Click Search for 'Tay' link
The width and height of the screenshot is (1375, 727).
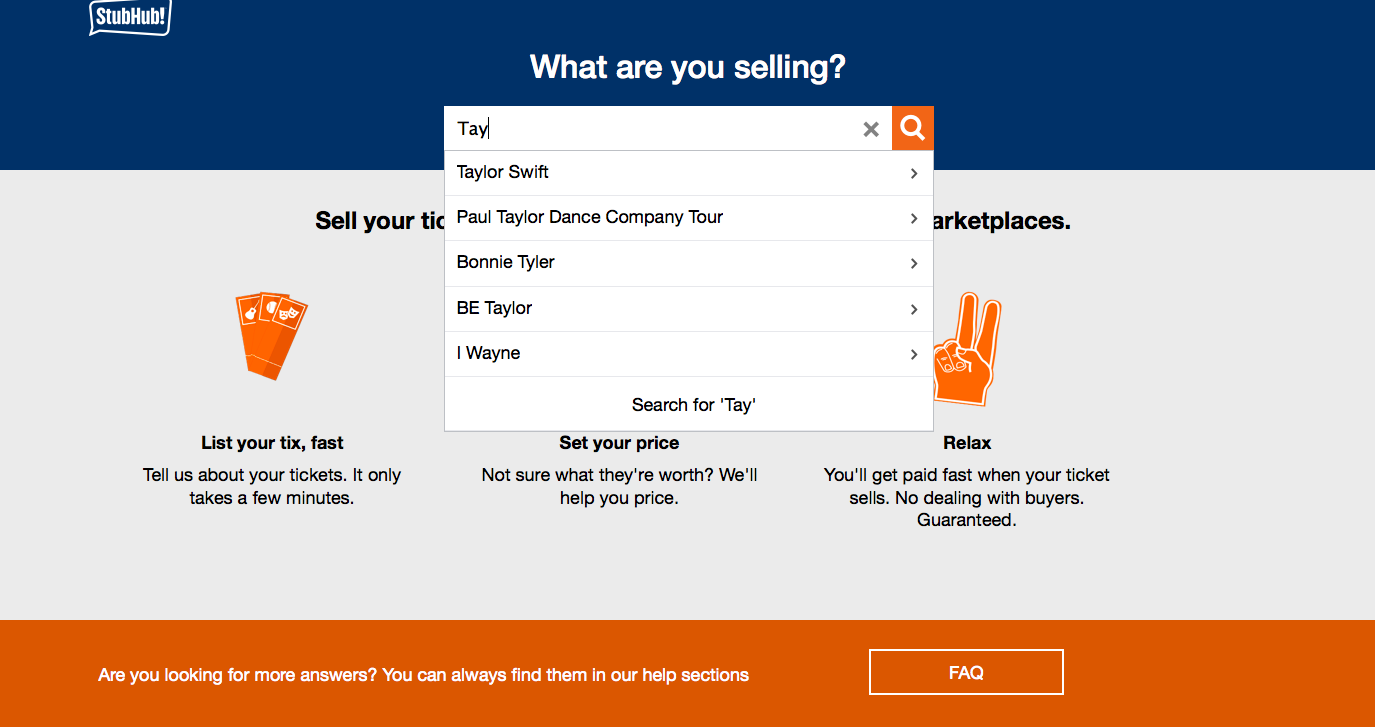tap(693, 405)
